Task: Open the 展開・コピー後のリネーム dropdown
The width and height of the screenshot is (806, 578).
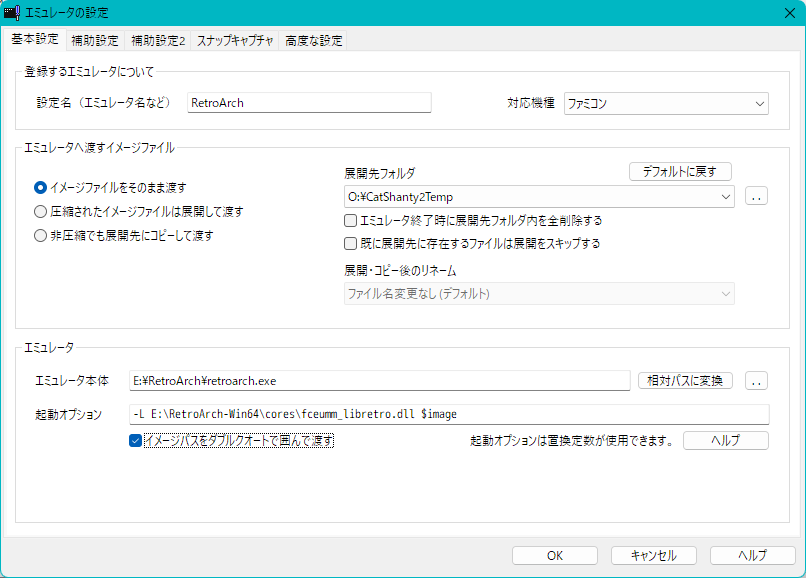Action: (x=539, y=294)
